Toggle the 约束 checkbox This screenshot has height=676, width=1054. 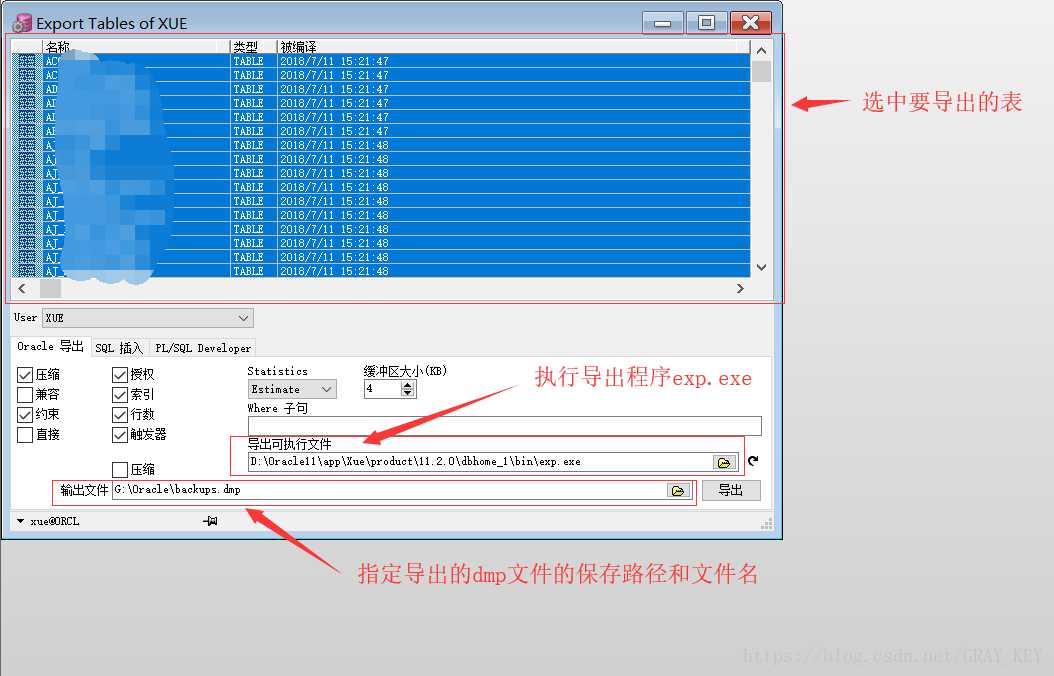point(25,415)
